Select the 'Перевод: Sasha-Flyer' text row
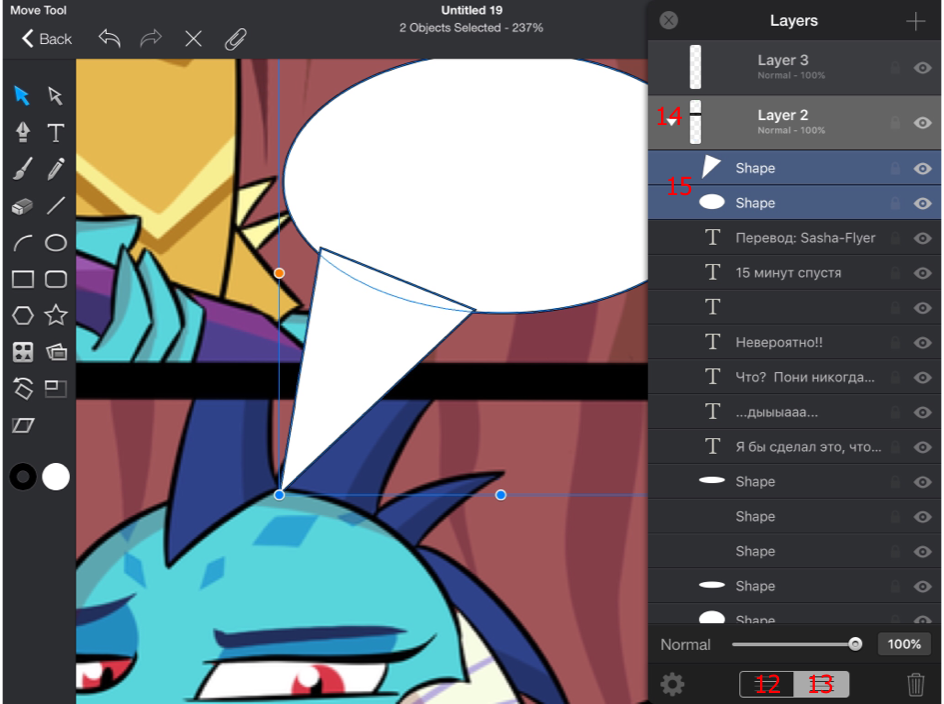 click(794, 238)
